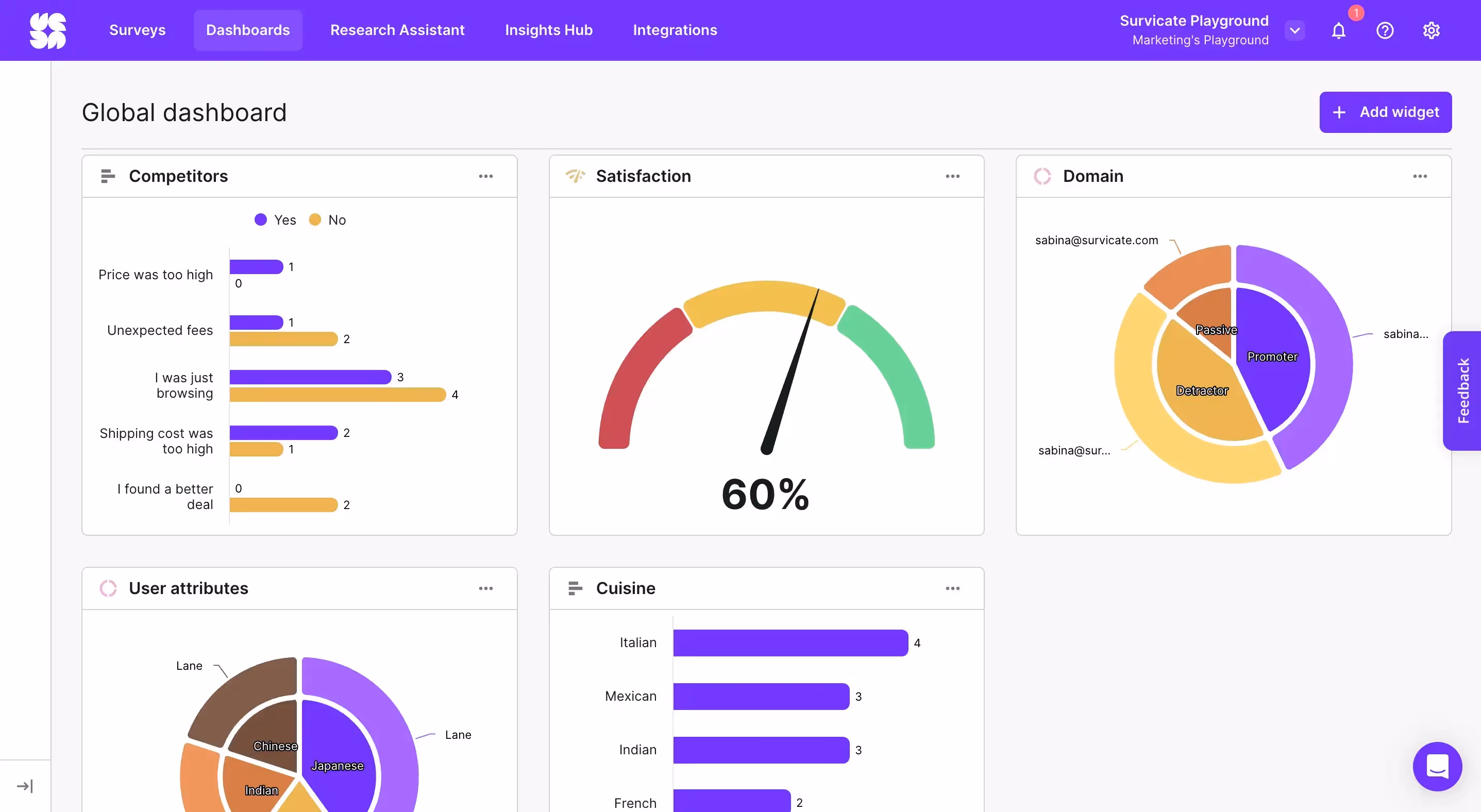The width and height of the screenshot is (1481, 812).
Task: Click the Competitors widget title
Action: pyautogui.click(x=178, y=176)
